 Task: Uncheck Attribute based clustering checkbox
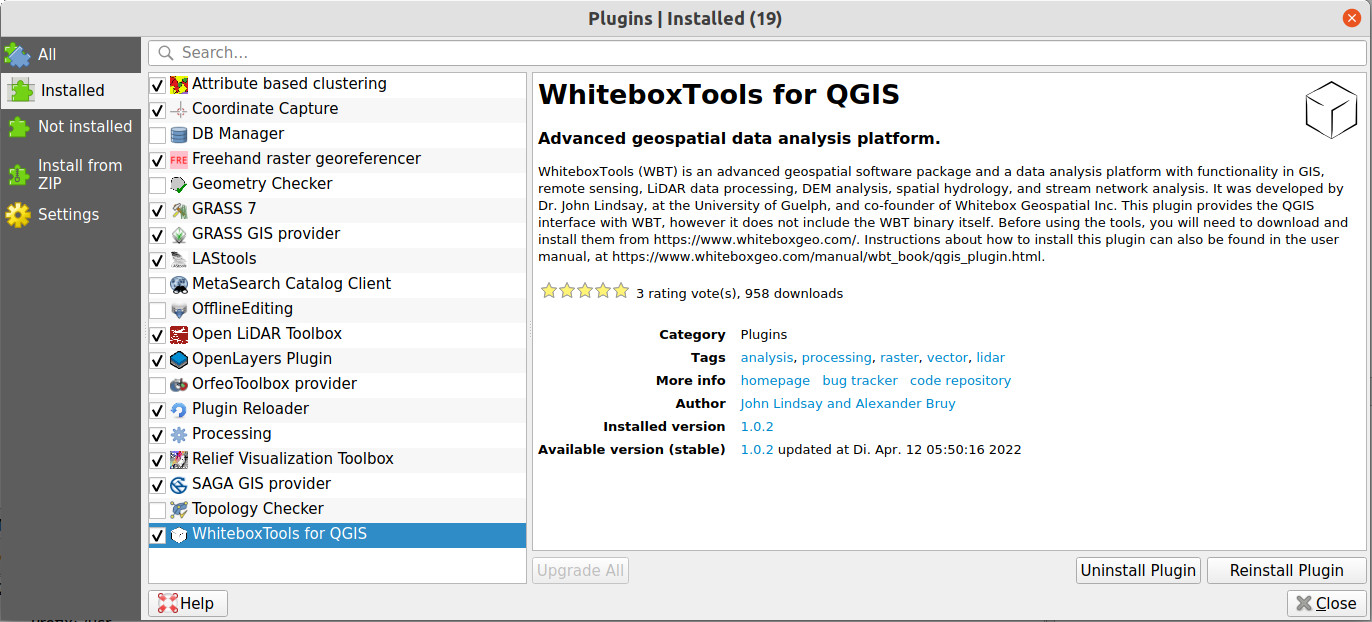coord(158,85)
